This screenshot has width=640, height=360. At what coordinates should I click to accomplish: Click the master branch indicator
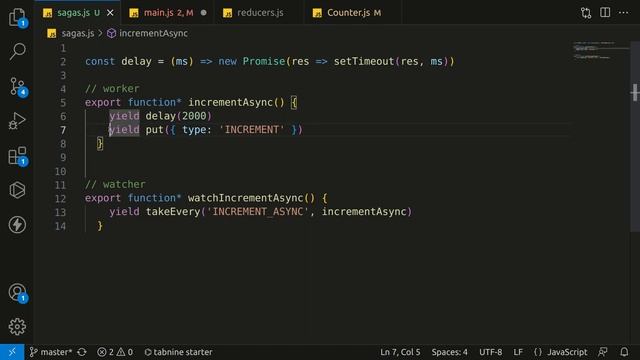[51, 352]
